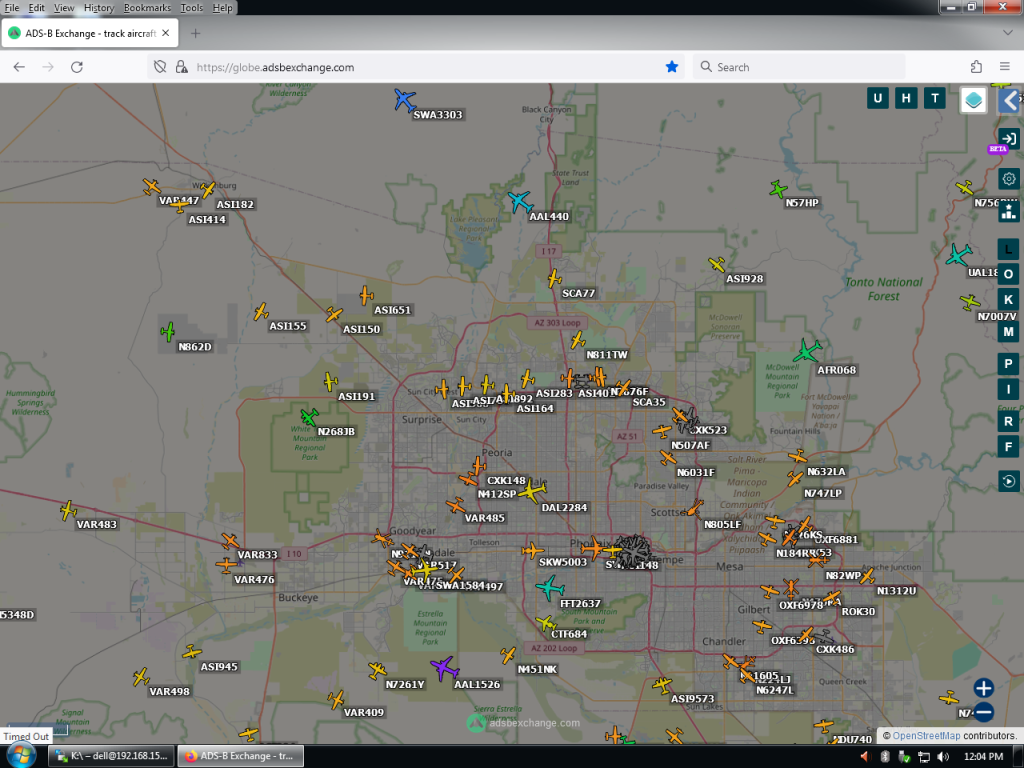Screen dimensions: 1024x768
Task: Select the ASI928 aircraft icon
Action: pyautogui.click(x=716, y=264)
